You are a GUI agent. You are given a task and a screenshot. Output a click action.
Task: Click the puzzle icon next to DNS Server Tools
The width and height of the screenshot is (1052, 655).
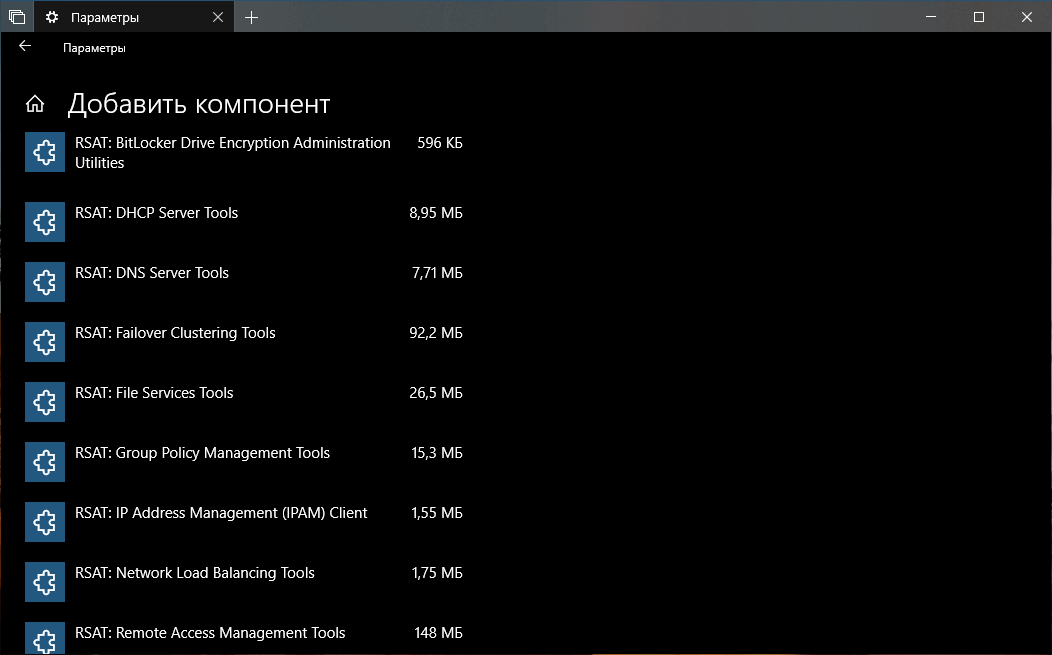coord(45,282)
